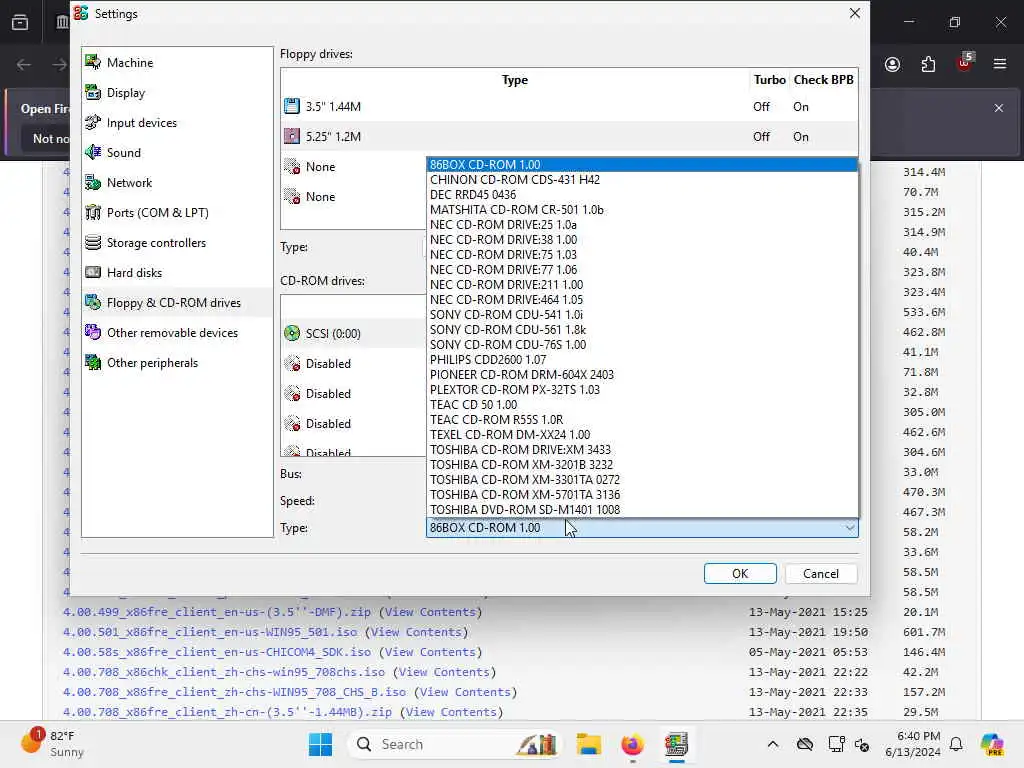Image resolution: width=1024 pixels, height=768 pixels.
Task: Select TEAC CD 50 1.00 option
Action: tap(642, 405)
